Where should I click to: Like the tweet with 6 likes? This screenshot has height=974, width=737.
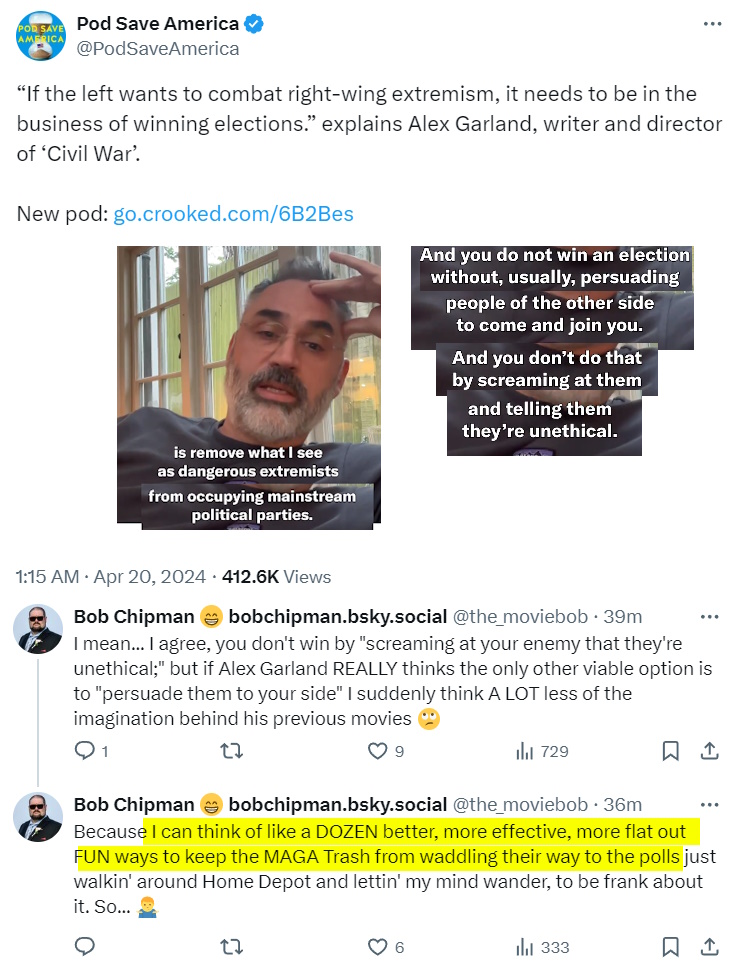tap(377, 947)
